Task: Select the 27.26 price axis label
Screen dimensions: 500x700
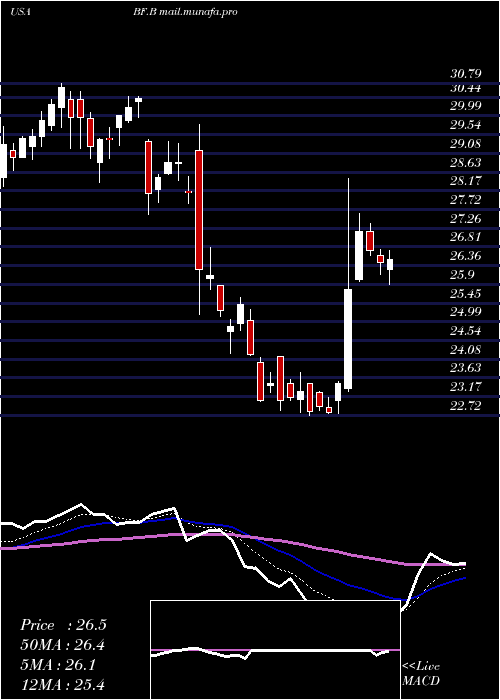Action: [465, 218]
